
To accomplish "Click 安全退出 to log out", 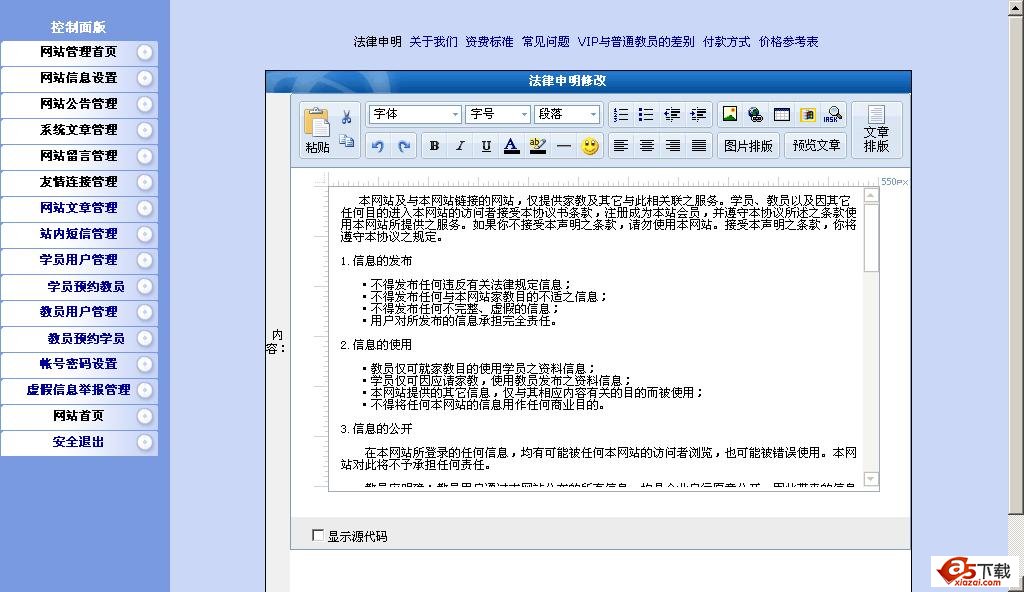I will pyautogui.click(x=78, y=442).
